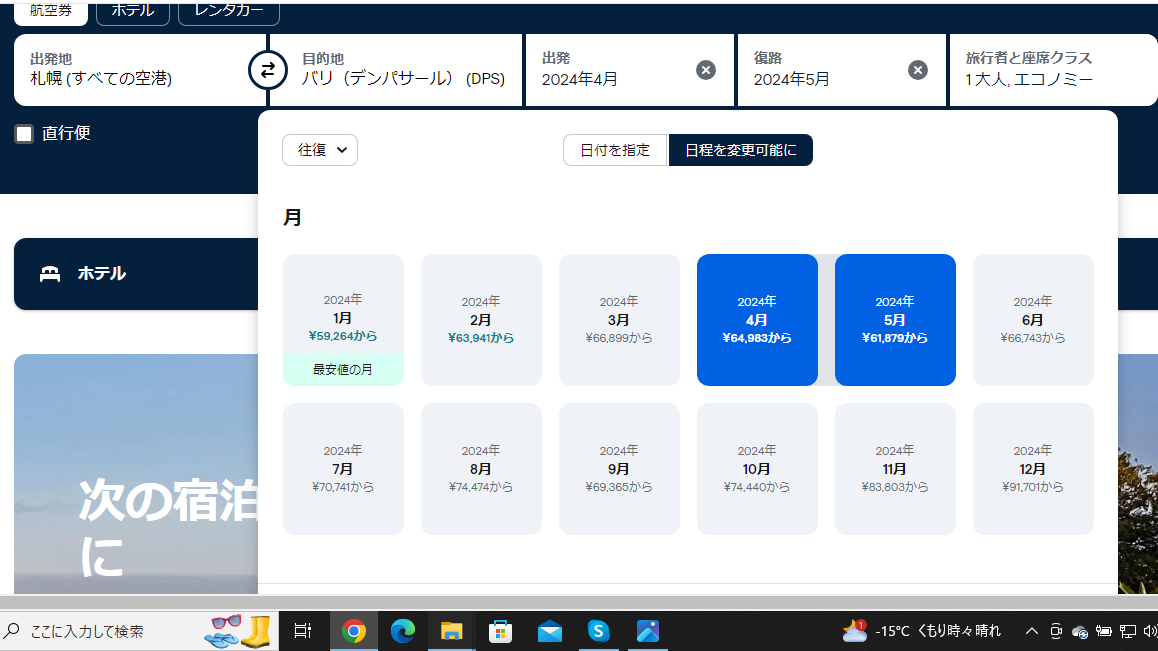Clear the return date 2024年5月

(917, 70)
